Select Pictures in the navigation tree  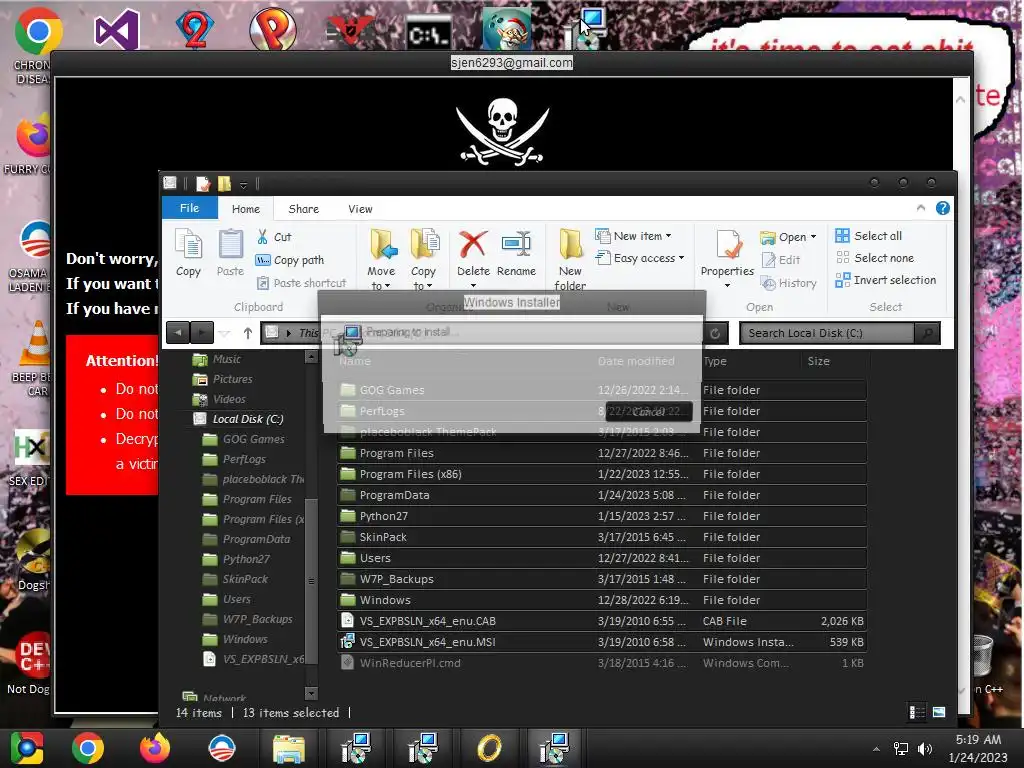[x=223, y=379]
